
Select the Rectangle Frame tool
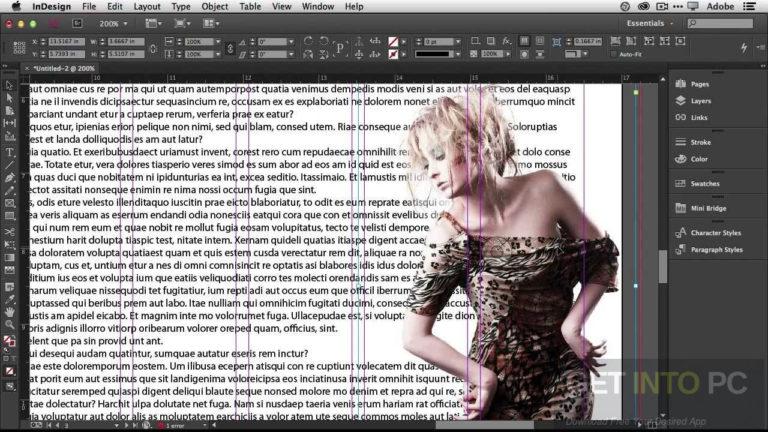point(9,203)
